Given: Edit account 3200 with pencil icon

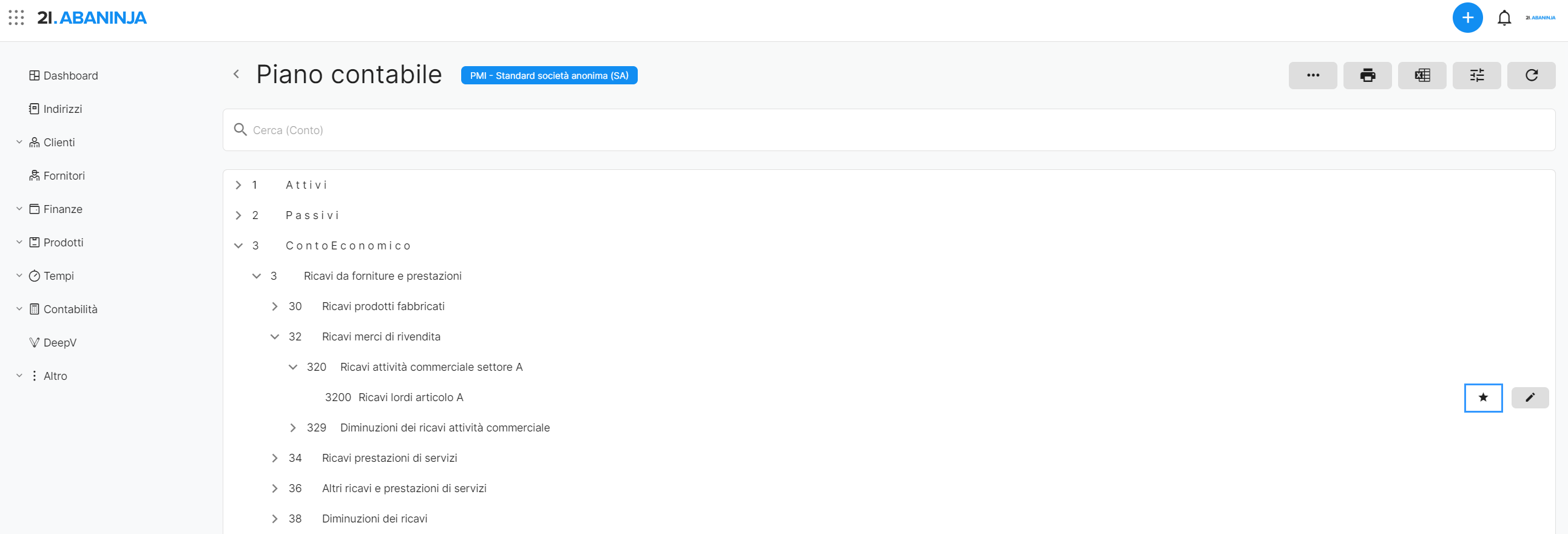Looking at the screenshot, I should 1530,397.
